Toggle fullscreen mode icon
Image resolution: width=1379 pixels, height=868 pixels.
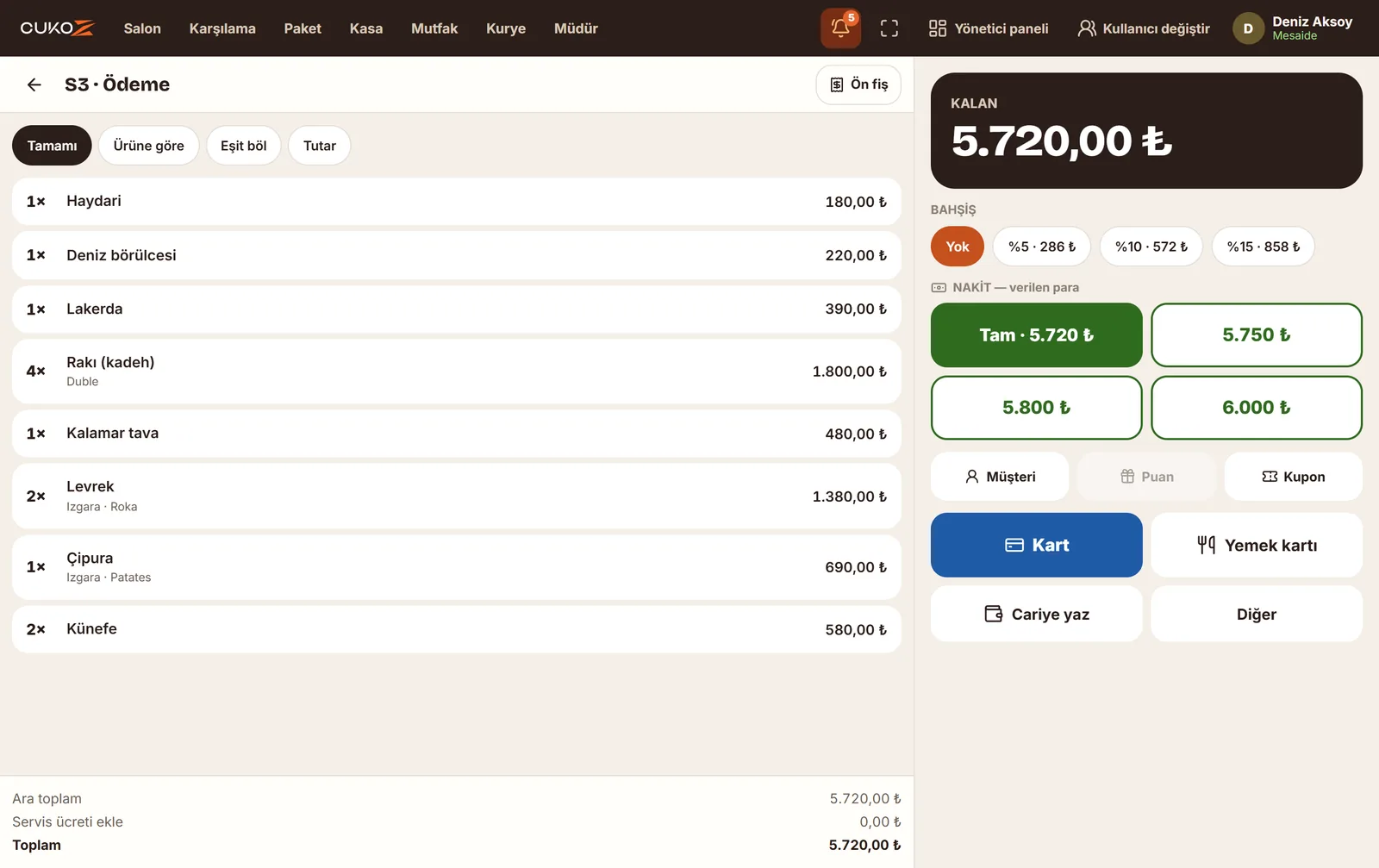(889, 28)
